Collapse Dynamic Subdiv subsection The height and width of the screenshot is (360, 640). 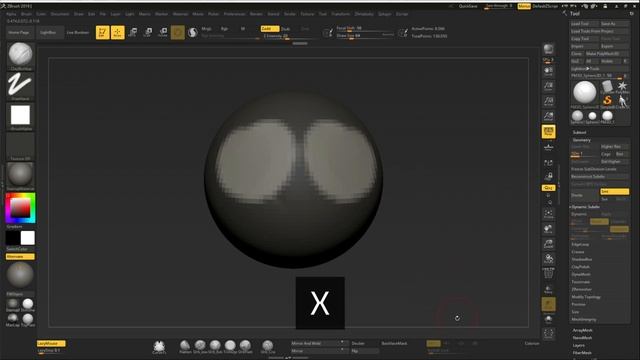(585, 207)
